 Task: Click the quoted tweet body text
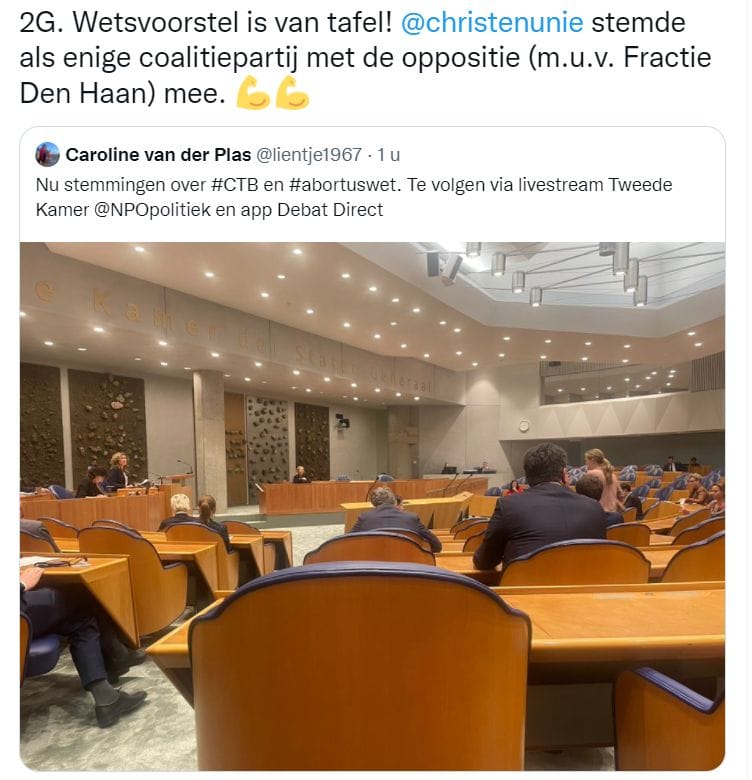pos(354,197)
